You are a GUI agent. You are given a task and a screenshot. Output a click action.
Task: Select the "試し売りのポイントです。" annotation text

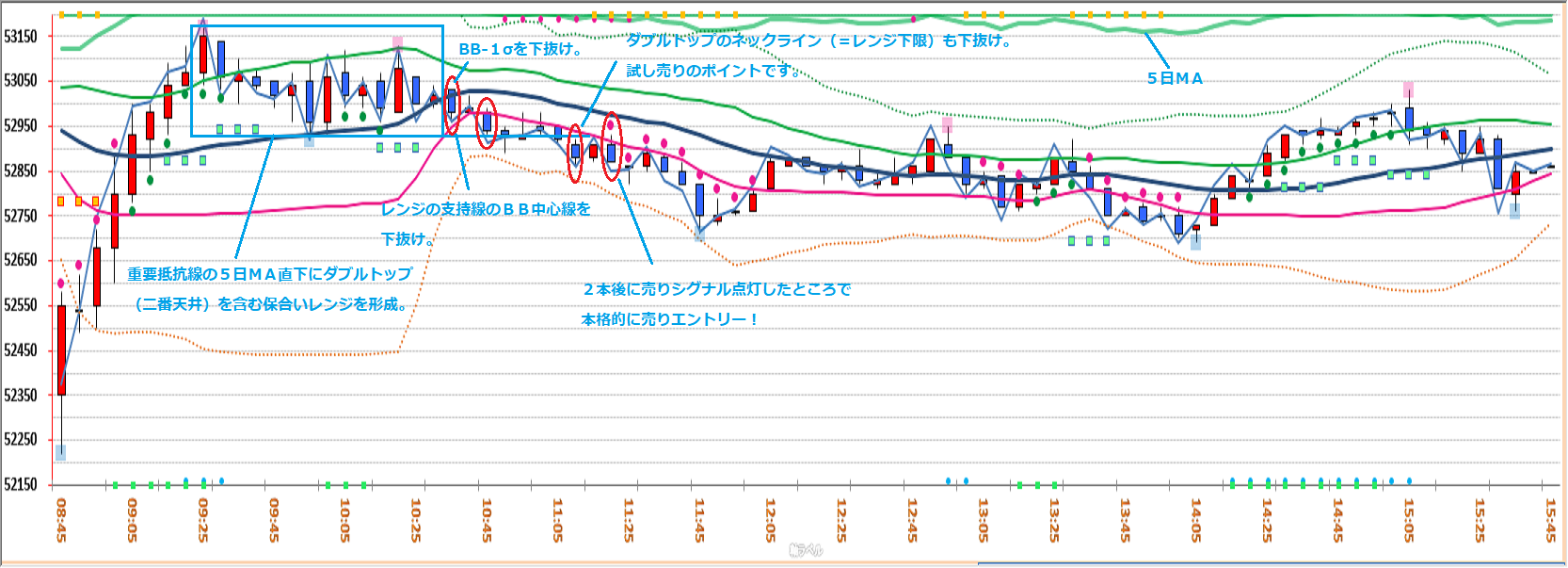(712, 71)
